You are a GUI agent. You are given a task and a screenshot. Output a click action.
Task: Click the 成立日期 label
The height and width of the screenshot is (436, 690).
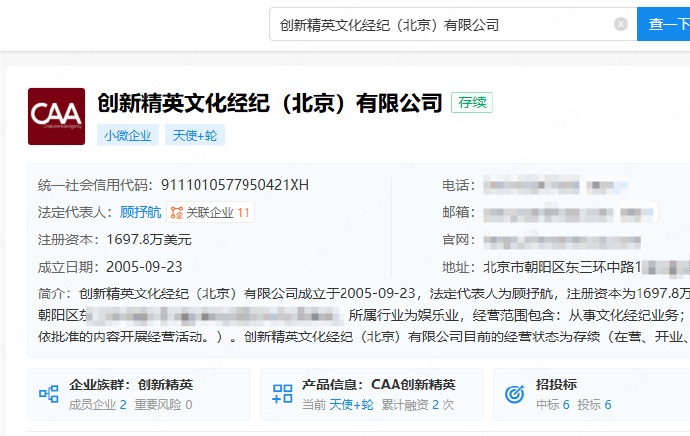68,267
